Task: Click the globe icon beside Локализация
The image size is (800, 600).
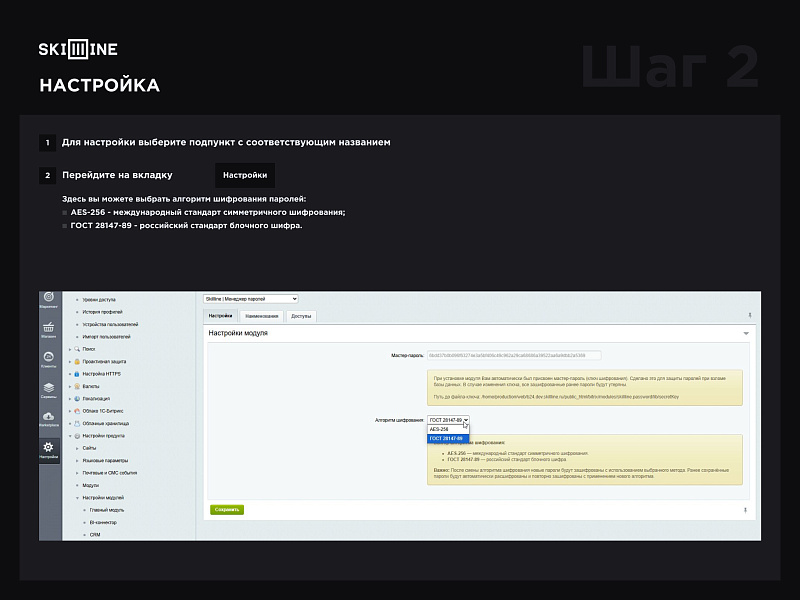Action: coord(77,398)
